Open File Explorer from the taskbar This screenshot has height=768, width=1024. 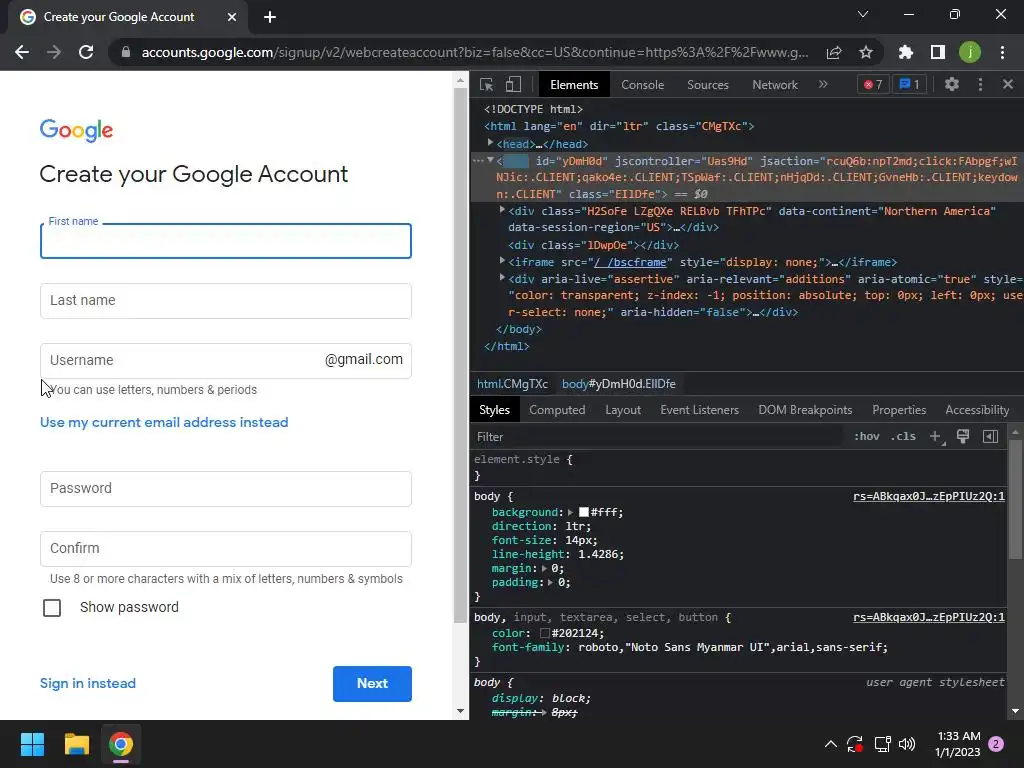tap(76, 744)
